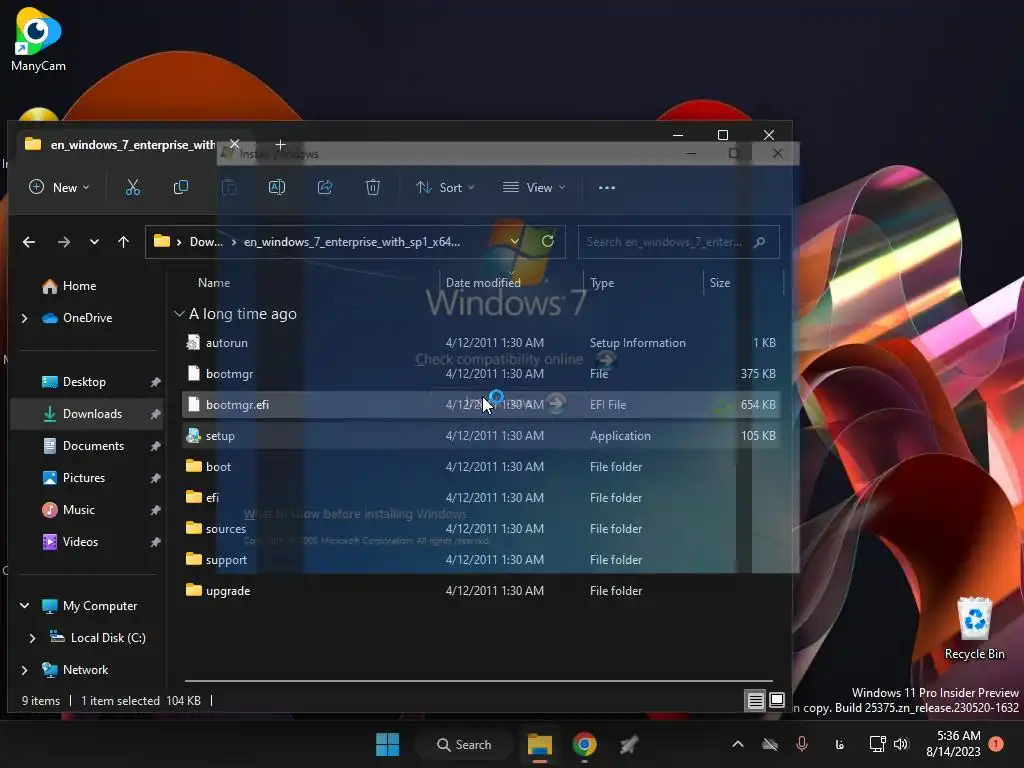
Task: Click the Cut scissors icon
Action: (x=133, y=188)
